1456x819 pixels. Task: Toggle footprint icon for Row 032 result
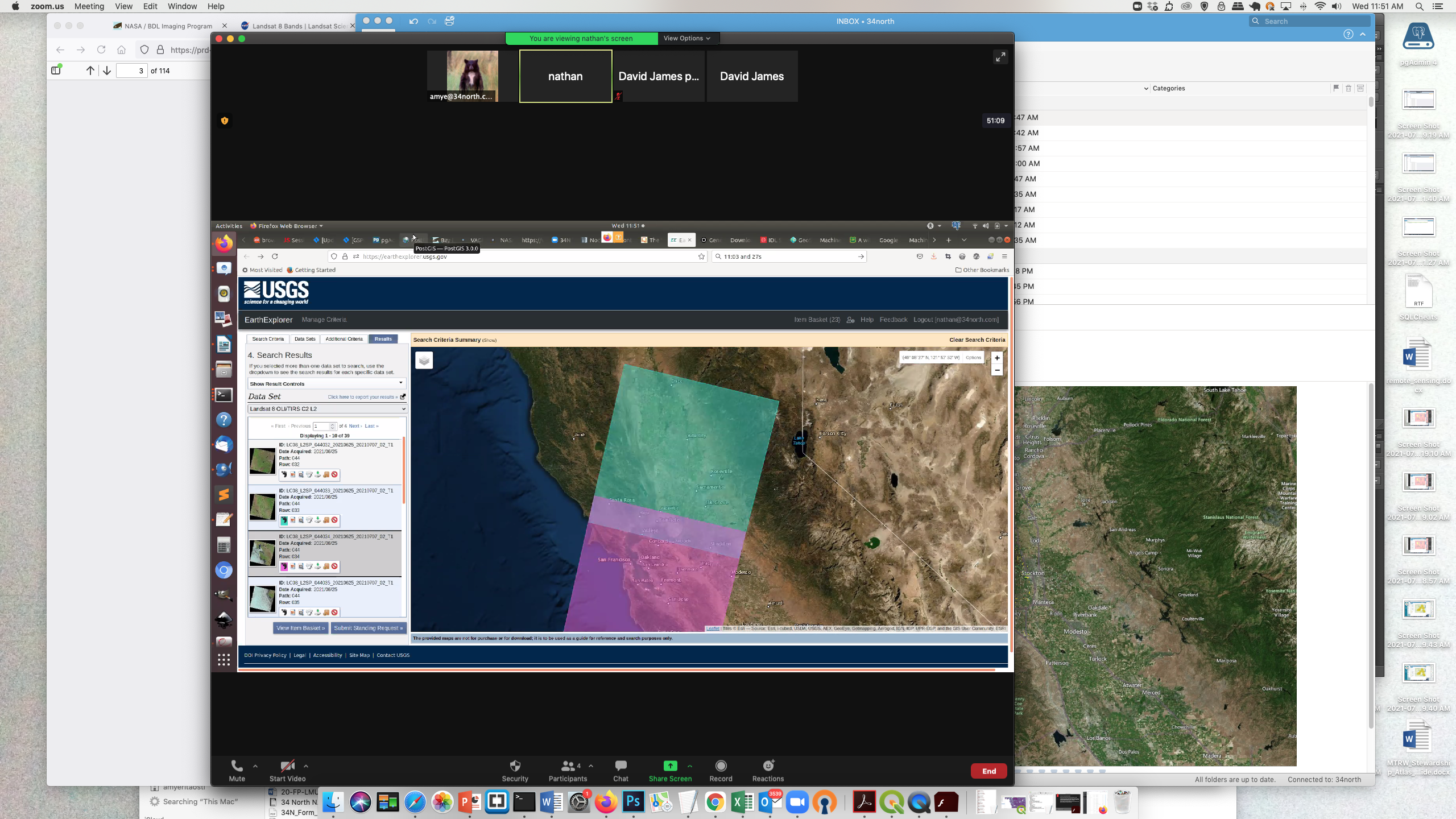point(284,474)
